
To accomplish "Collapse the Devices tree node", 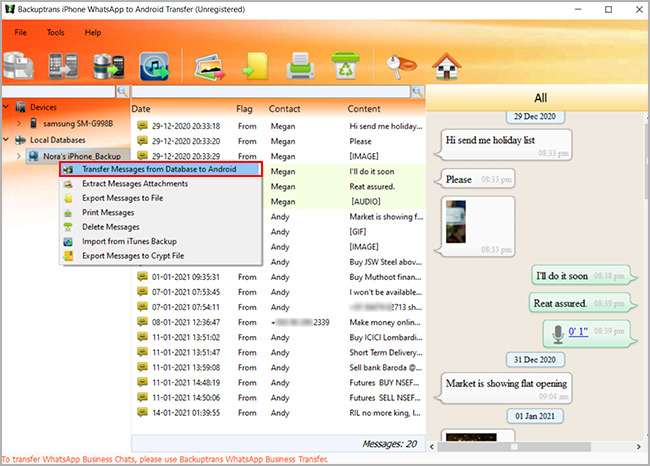I will (7, 107).
